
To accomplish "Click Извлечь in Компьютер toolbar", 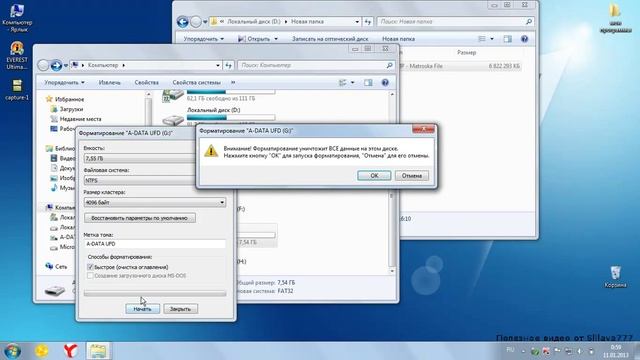I will tap(109, 82).
